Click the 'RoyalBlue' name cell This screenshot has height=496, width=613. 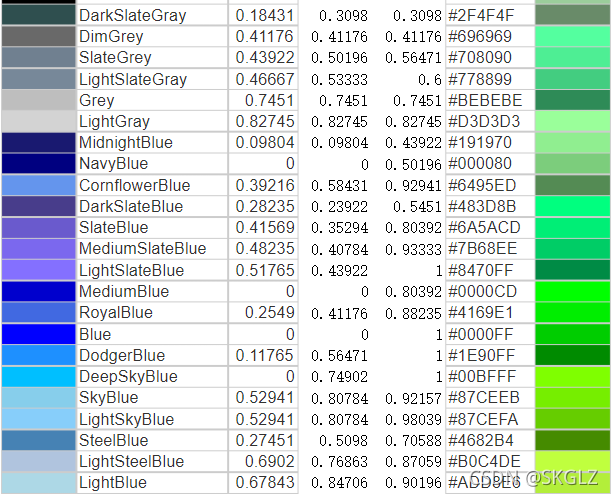point(152,312)
